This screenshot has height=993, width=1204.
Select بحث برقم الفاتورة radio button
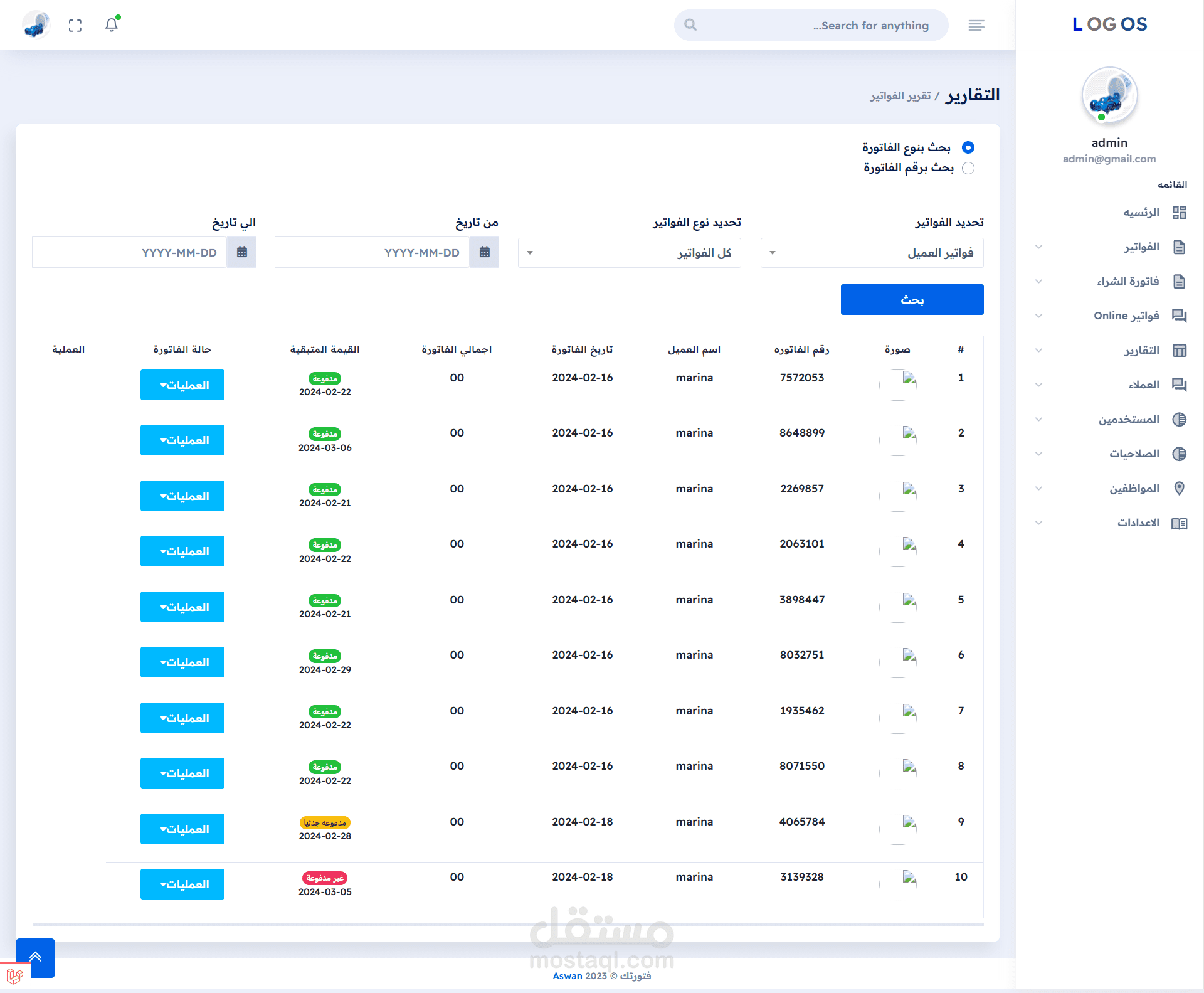[968, 168]
